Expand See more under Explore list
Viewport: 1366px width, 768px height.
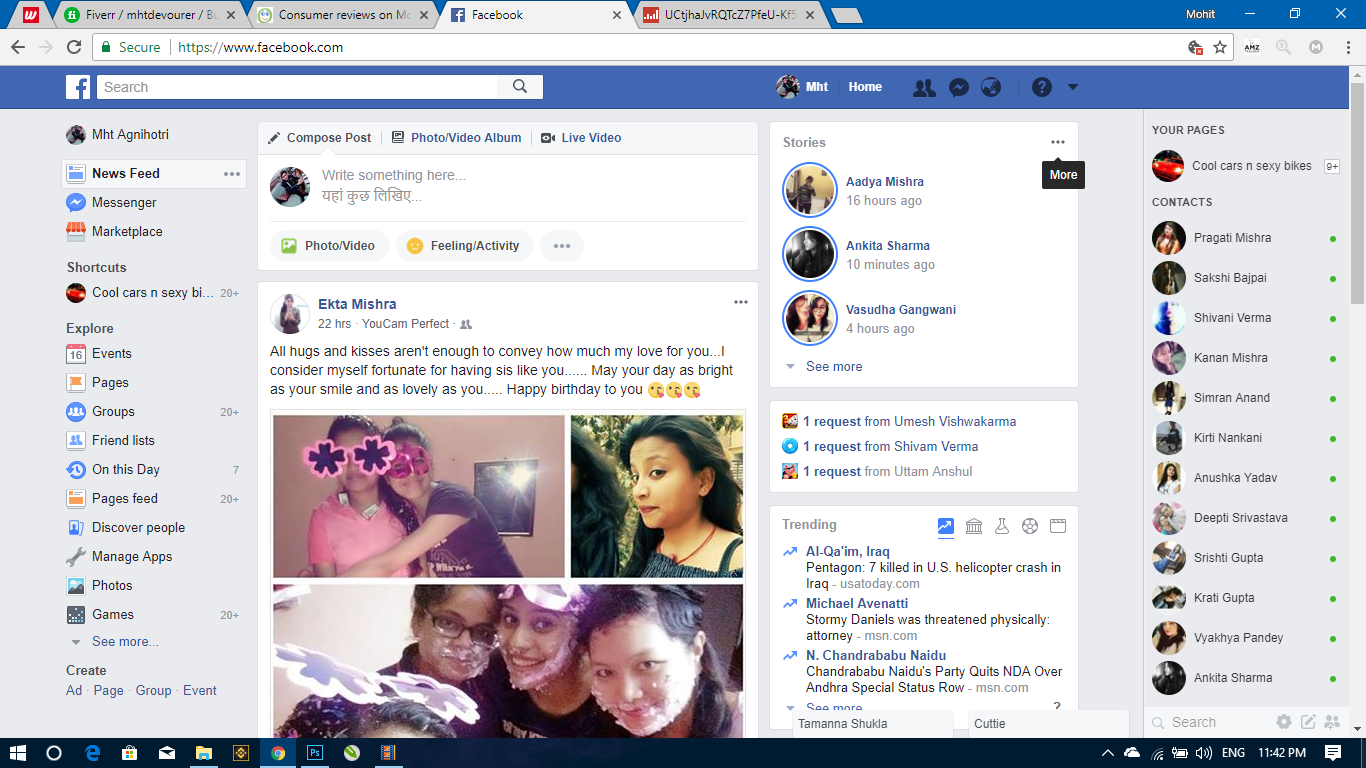124,642
